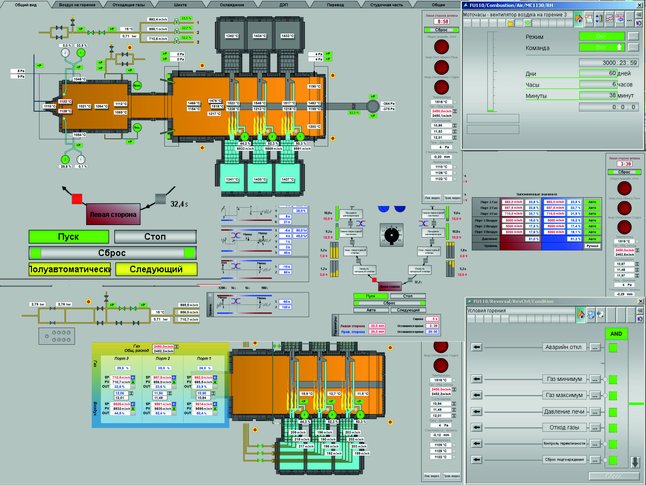Open the ellipsis button beside Отход газы
The image size is (646, 485).
click(595, 428)
